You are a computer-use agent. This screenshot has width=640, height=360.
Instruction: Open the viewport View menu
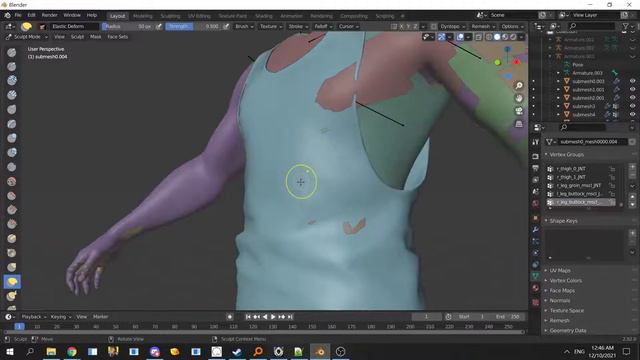coord(59,37)
